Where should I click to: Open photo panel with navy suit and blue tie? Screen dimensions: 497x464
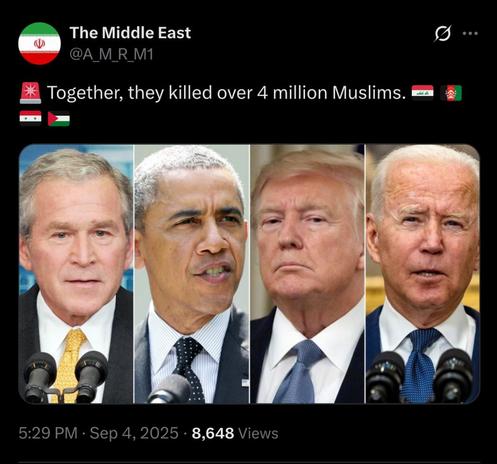423,274
